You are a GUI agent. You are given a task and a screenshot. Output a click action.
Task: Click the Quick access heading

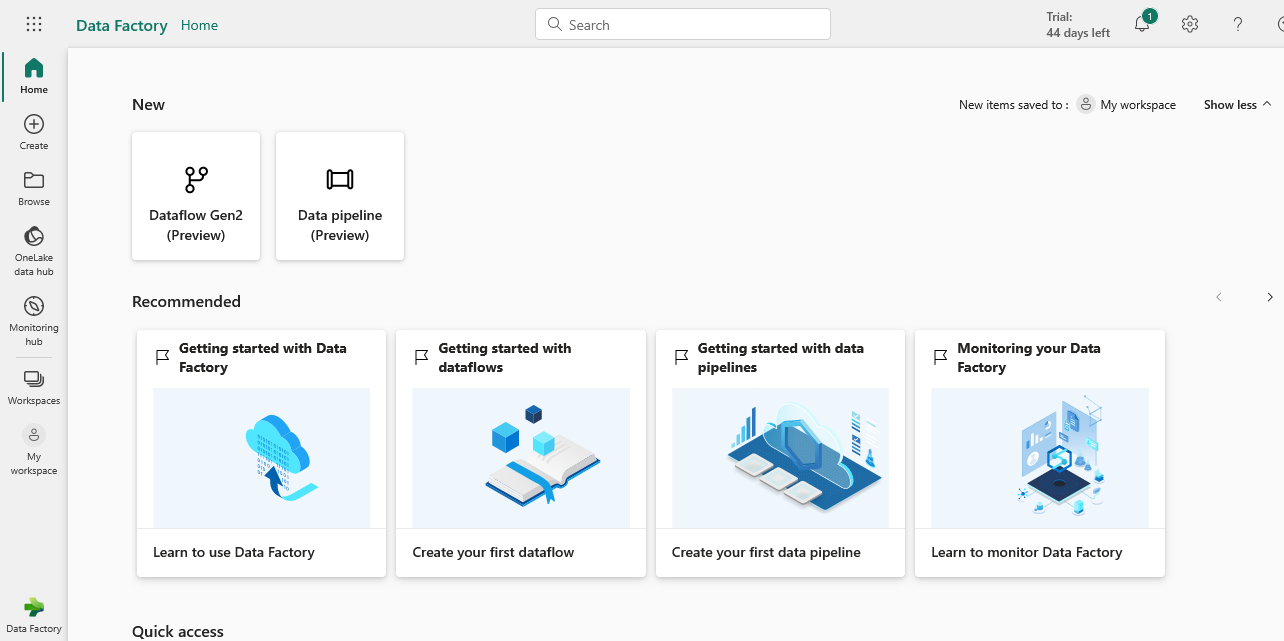point(178,631)
